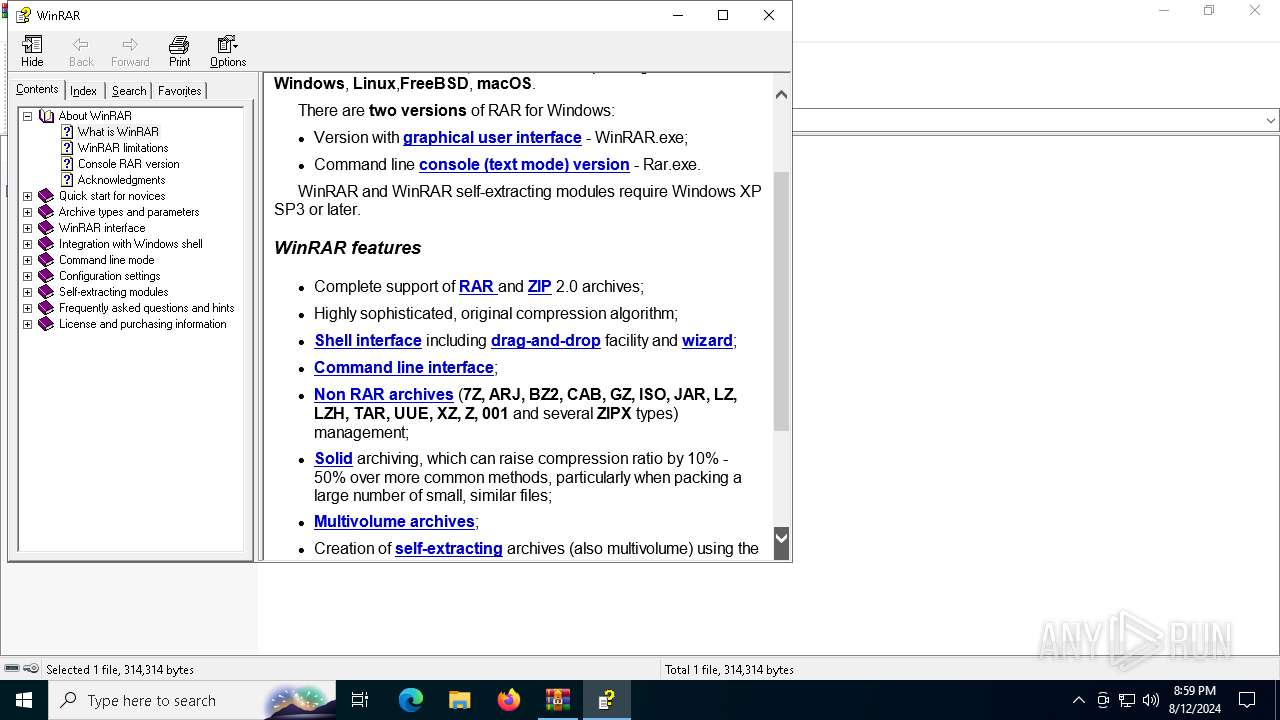Expand Self-extracting modules node
1280x720 pixels.
28,292
